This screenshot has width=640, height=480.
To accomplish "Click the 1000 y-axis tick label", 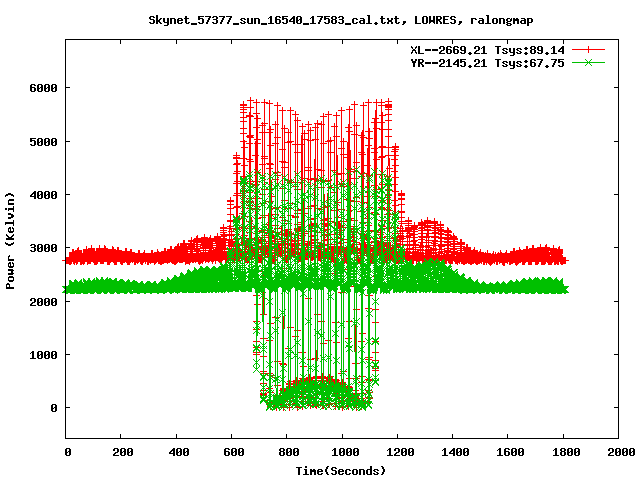I will click(x=43, y=355).
